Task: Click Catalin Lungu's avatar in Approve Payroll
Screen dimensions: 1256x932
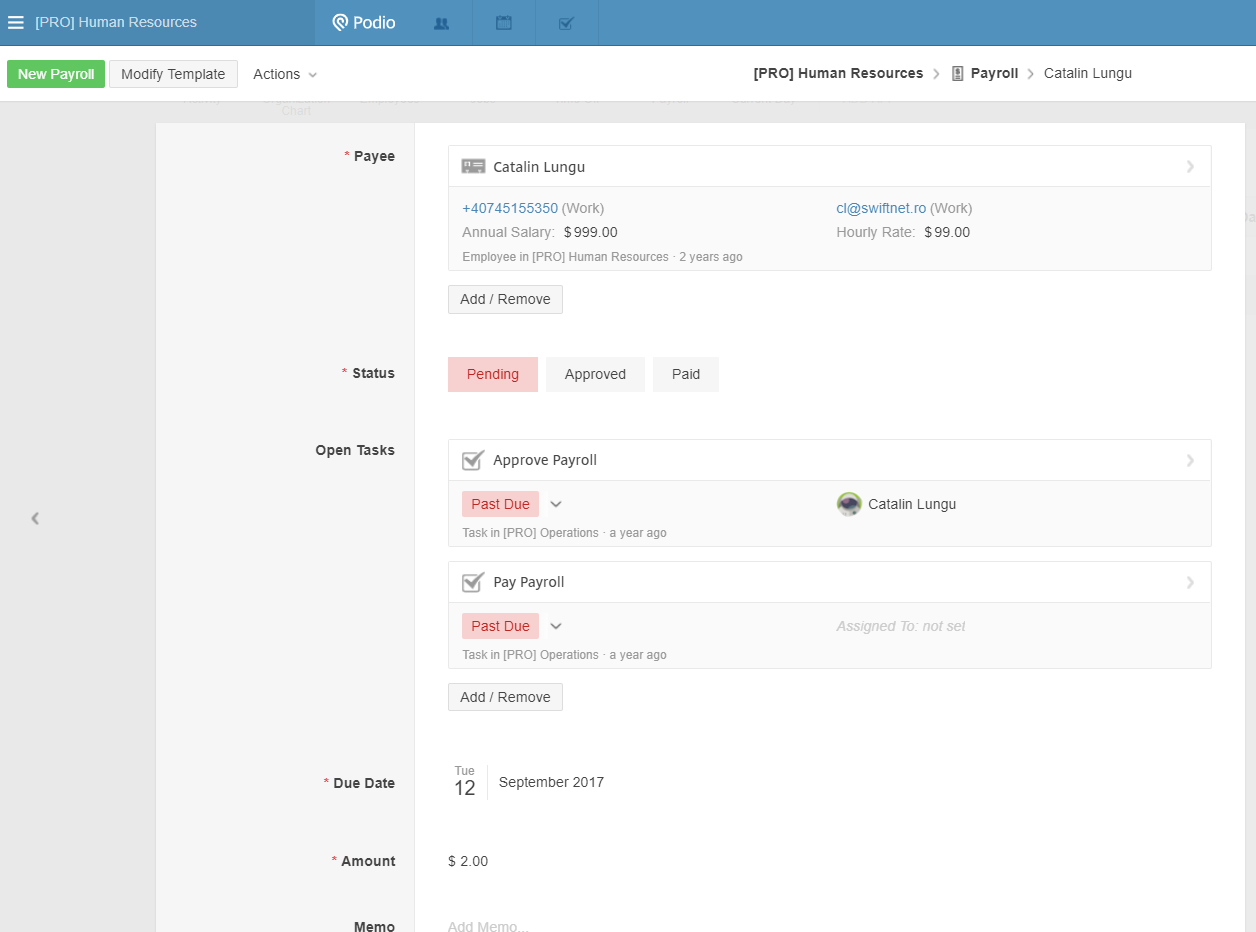Action: point(849,504)
